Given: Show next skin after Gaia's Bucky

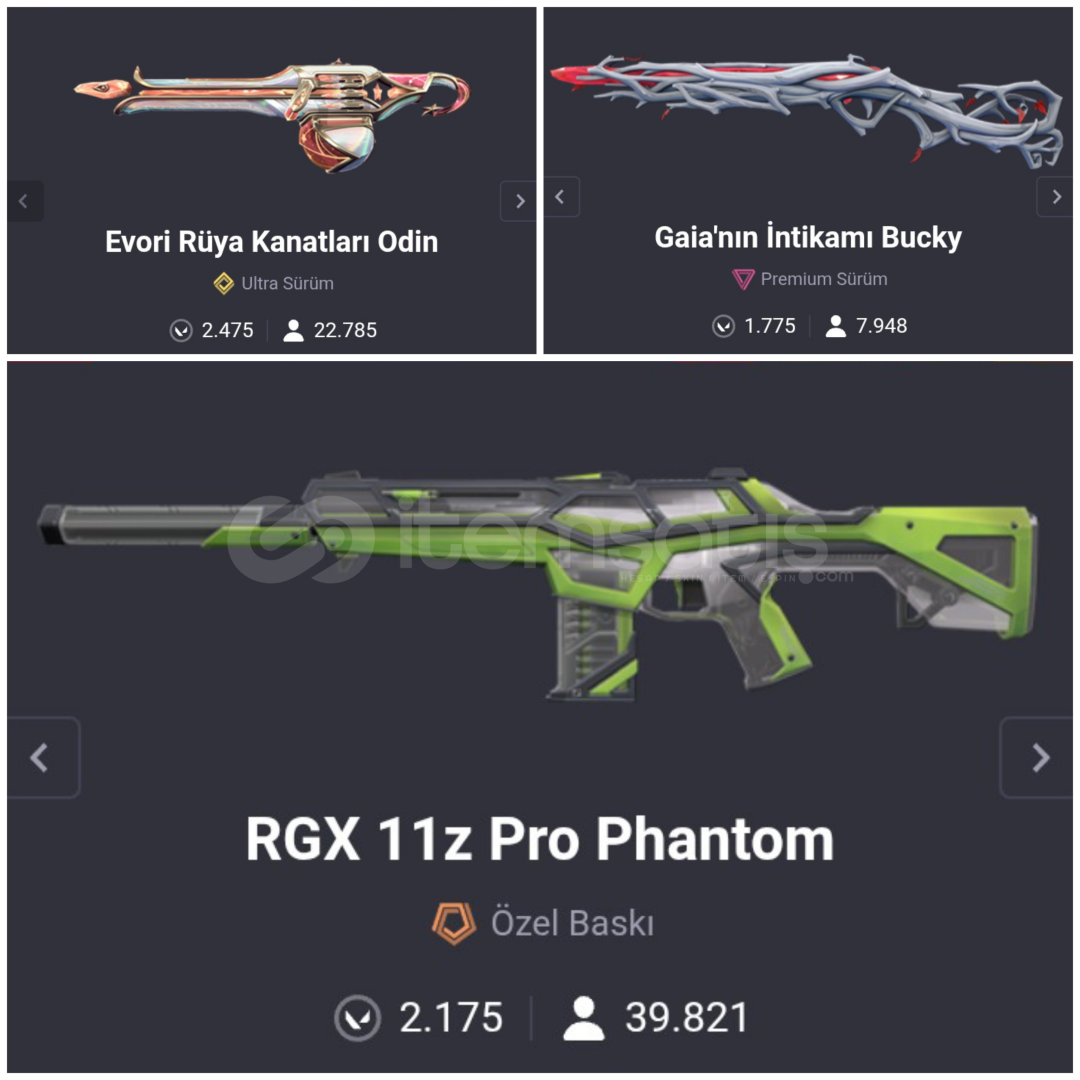Looking at the screenshot, I should [1055, 197].
